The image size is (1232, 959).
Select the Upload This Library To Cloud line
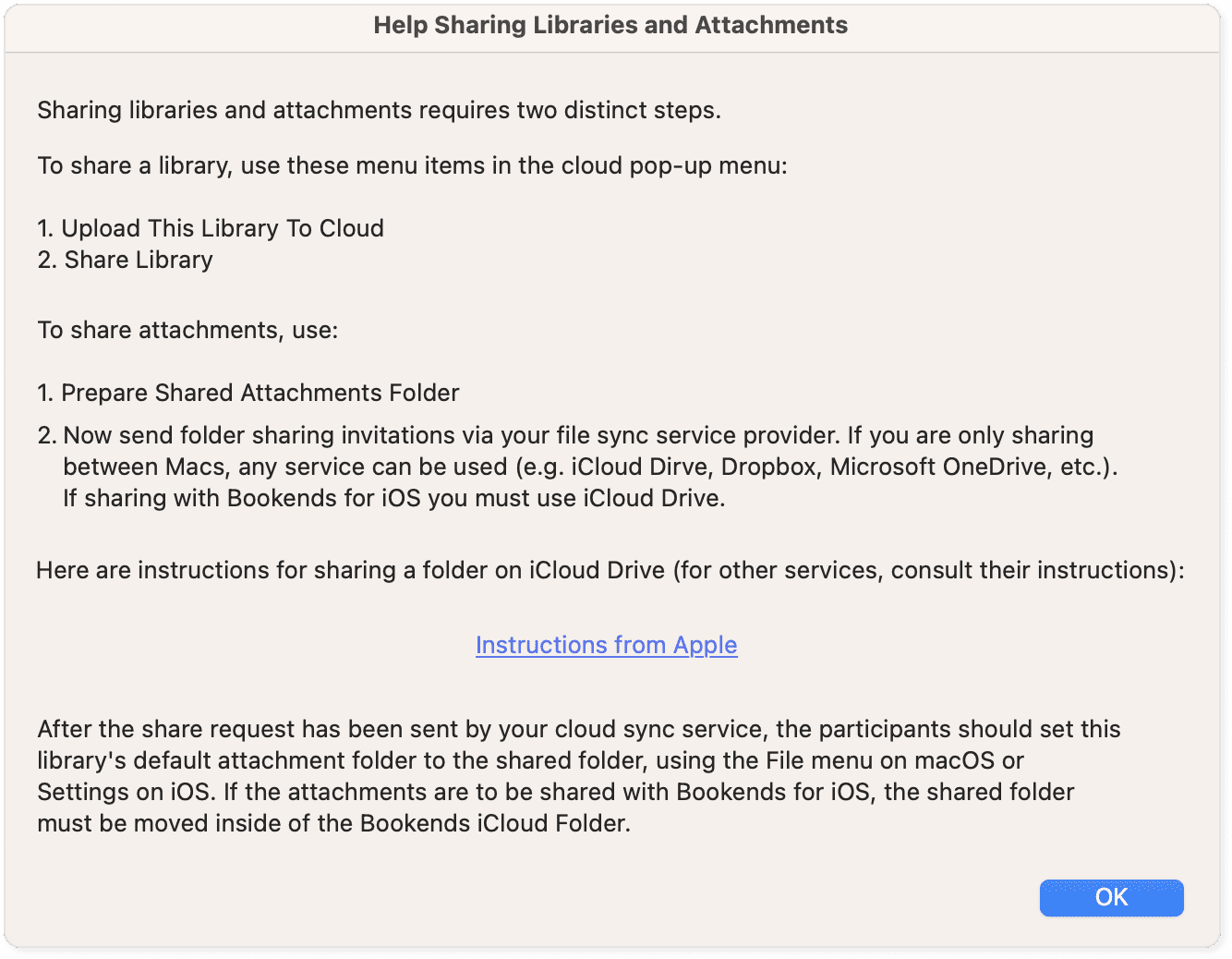coord(210,228)
